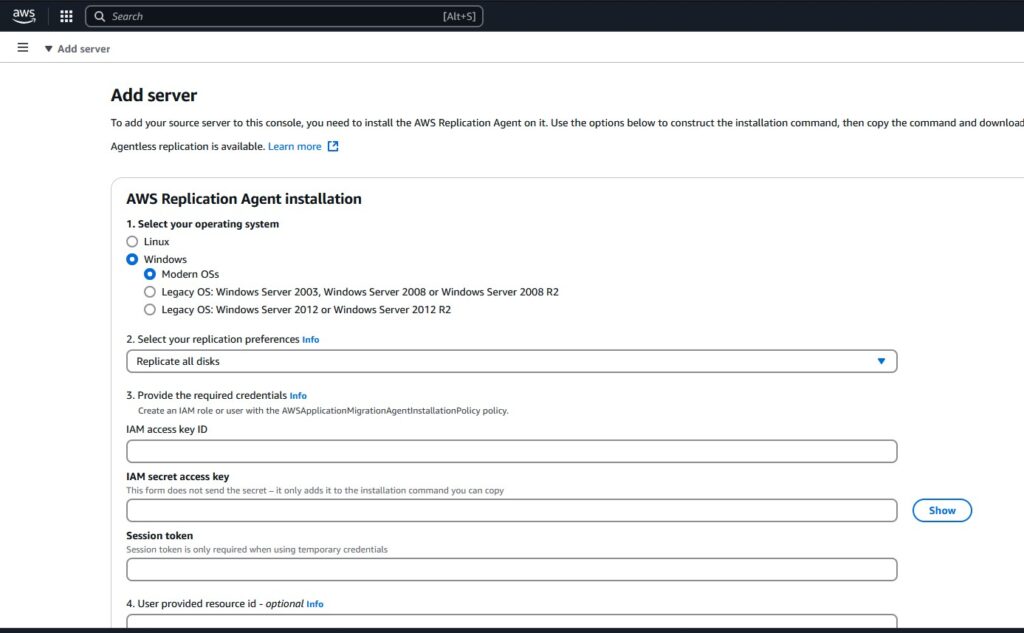Show the IAM secret access key
The image size is (1024, 633).
coord(942,510)
